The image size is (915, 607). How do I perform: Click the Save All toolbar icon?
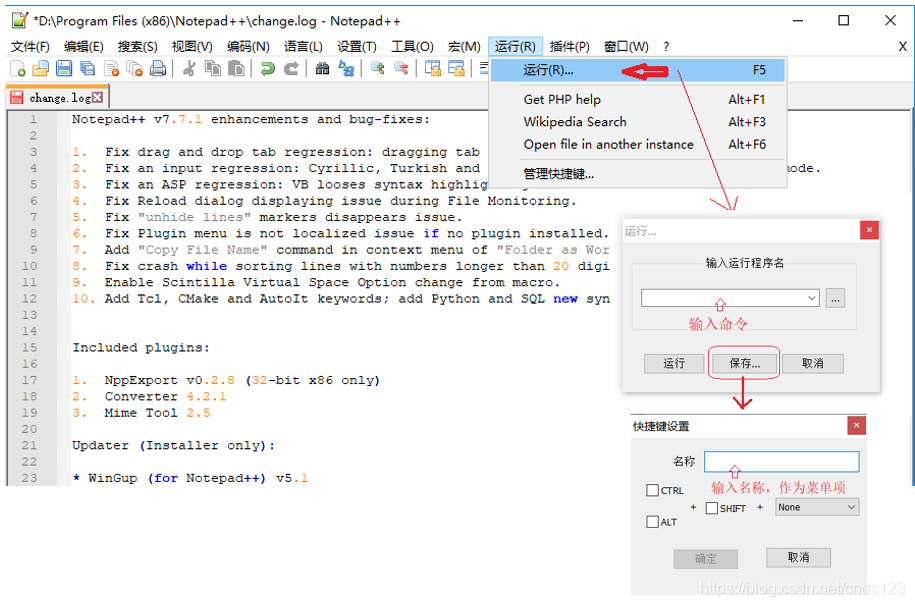point(88,69)
